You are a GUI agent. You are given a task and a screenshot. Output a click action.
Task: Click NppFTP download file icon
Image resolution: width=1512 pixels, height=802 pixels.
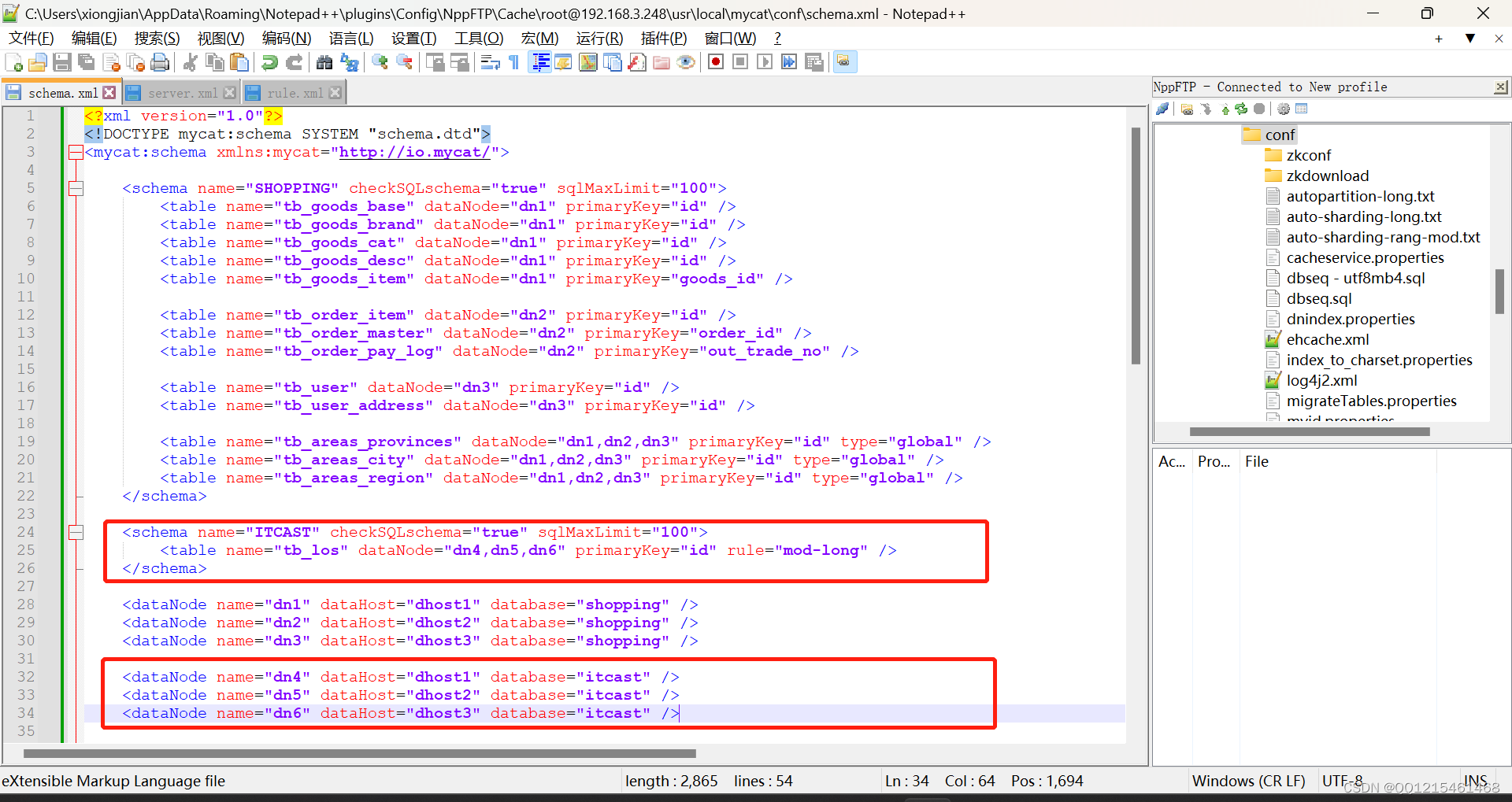(x=1206, y=109)
